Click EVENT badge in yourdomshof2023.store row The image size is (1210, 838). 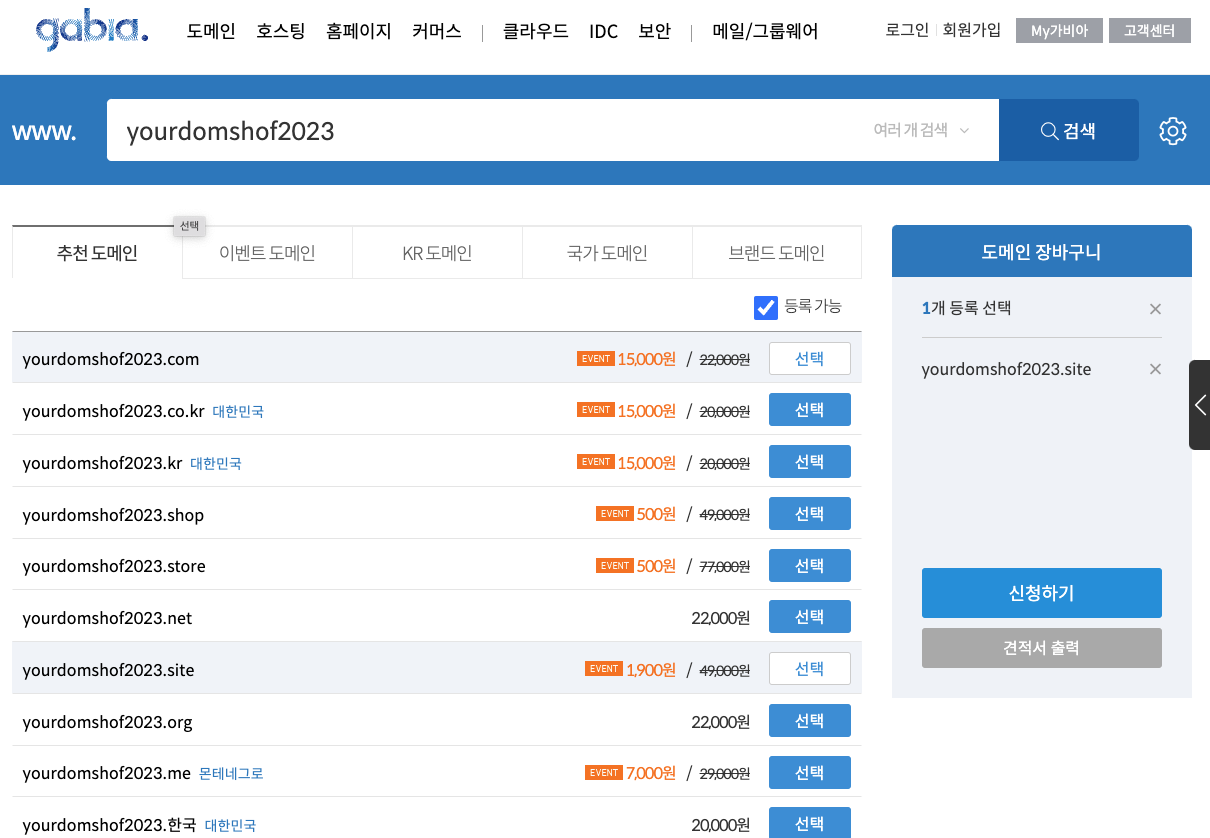click(x=615, y=566)
